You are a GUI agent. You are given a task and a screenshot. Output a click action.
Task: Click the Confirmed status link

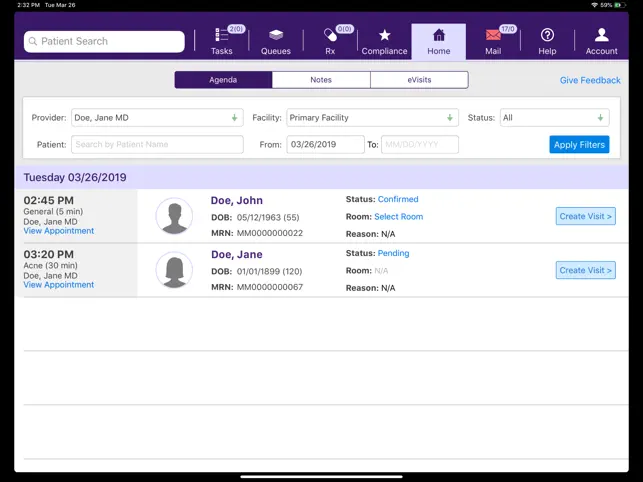tap(398, 199)
